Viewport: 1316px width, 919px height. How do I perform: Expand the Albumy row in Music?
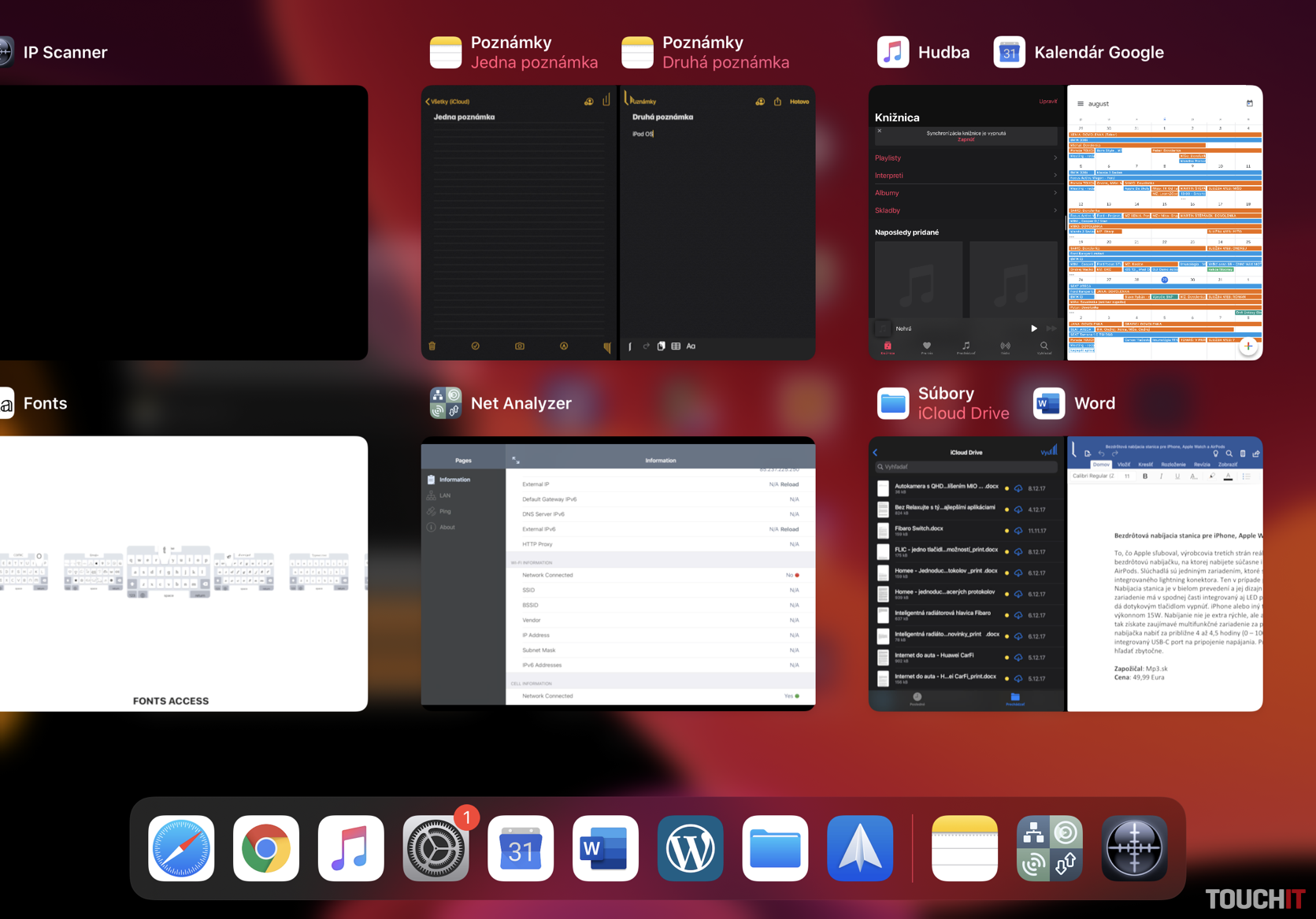(965, 193)
